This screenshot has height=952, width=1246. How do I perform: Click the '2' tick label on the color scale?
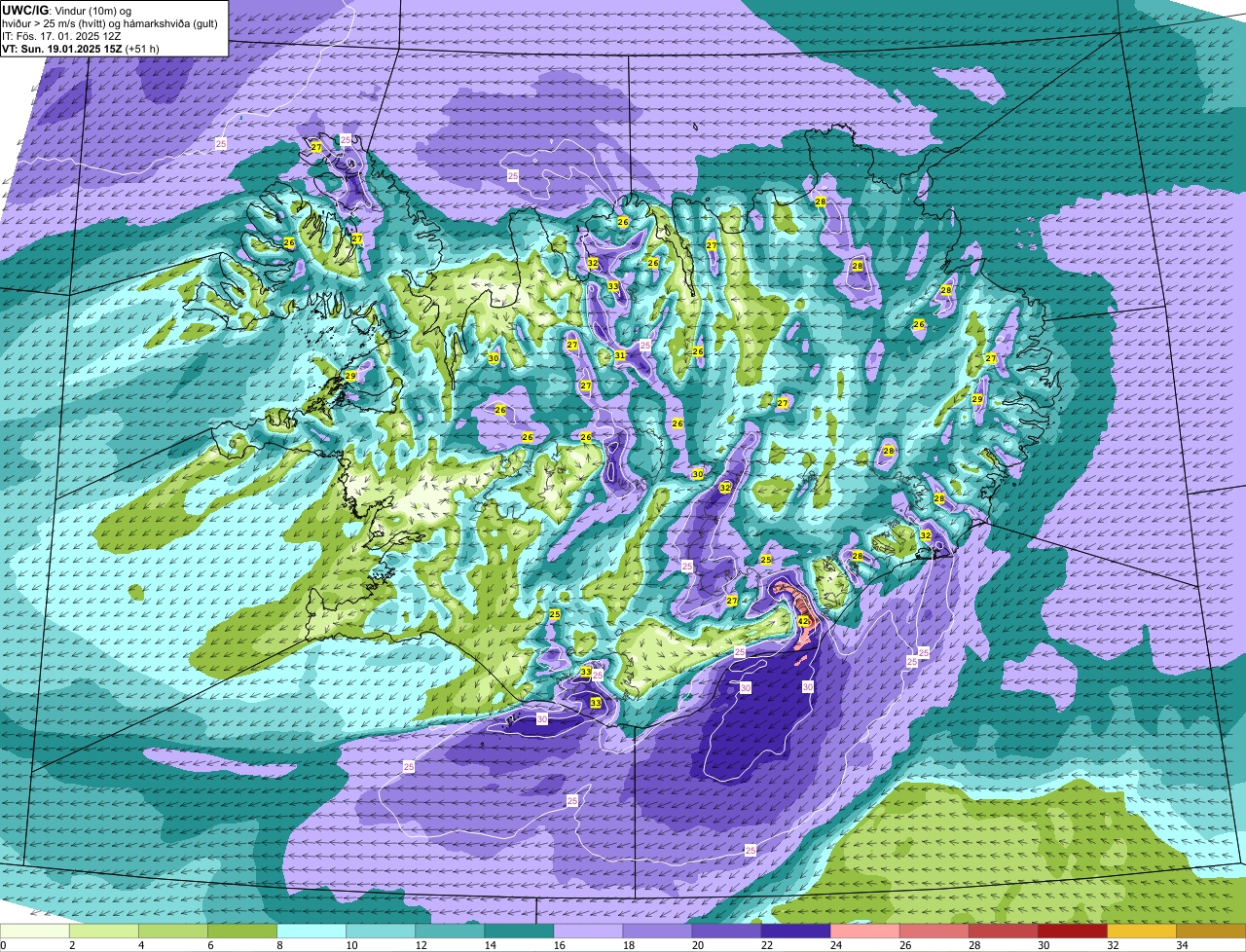click(x=71, y=945)
